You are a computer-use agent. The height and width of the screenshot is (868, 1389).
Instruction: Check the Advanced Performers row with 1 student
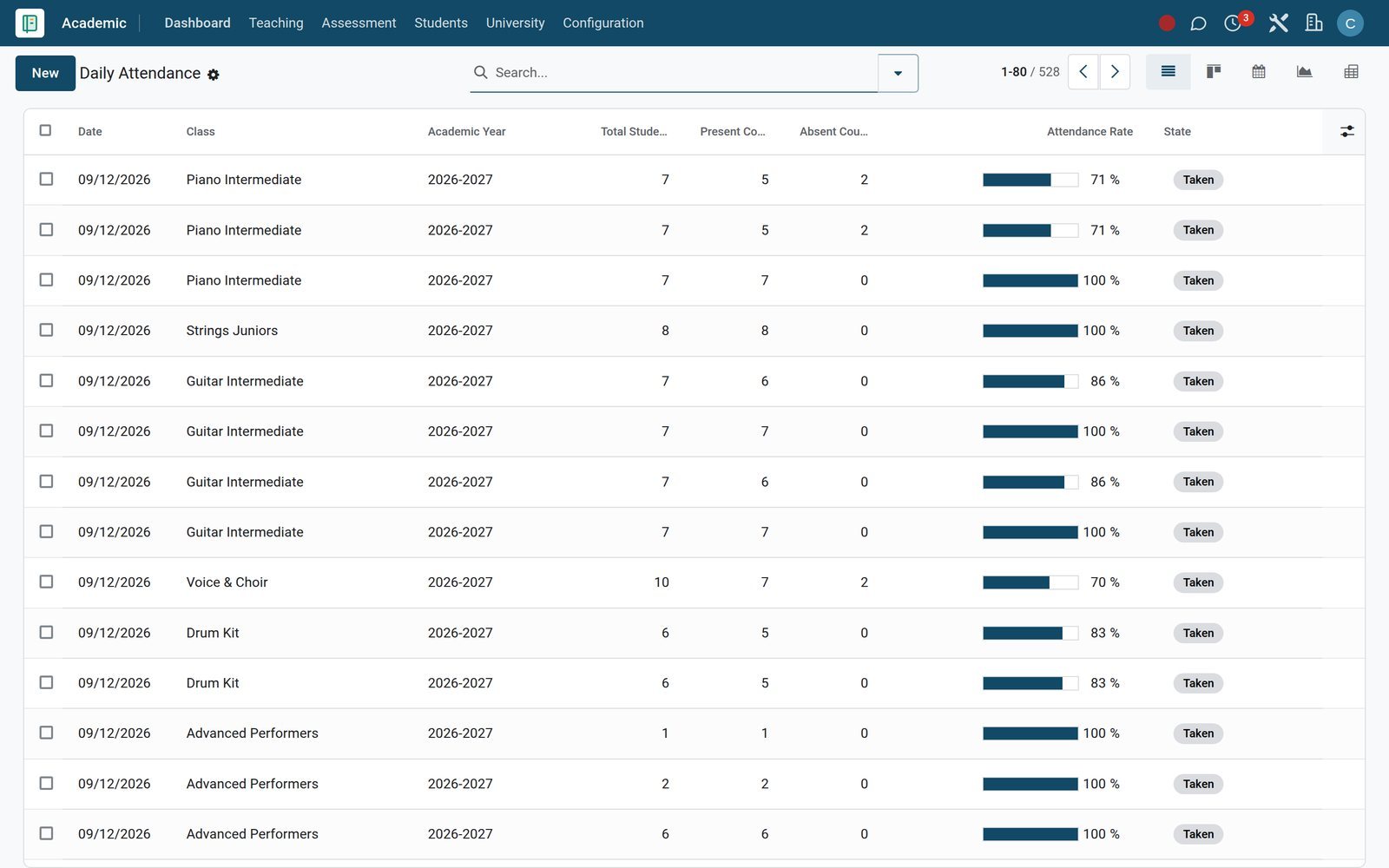click(46, 733)
